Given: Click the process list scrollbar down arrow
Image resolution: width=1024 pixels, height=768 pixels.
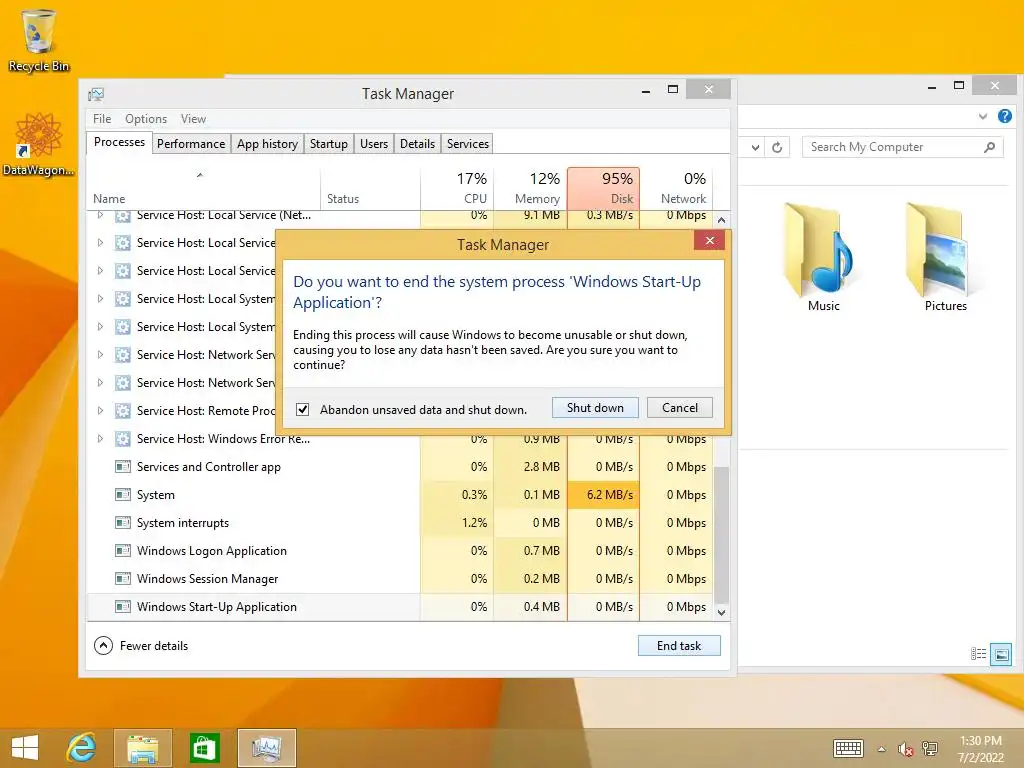Looking at the screenshot, I should point(722,613).
